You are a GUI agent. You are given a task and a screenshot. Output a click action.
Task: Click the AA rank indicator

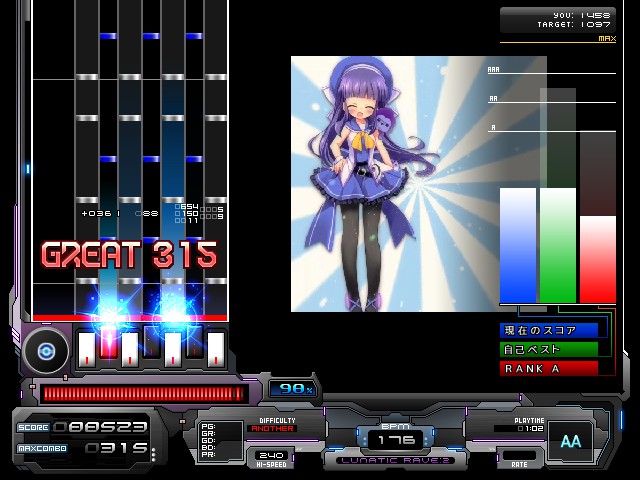tap(571, 441)
